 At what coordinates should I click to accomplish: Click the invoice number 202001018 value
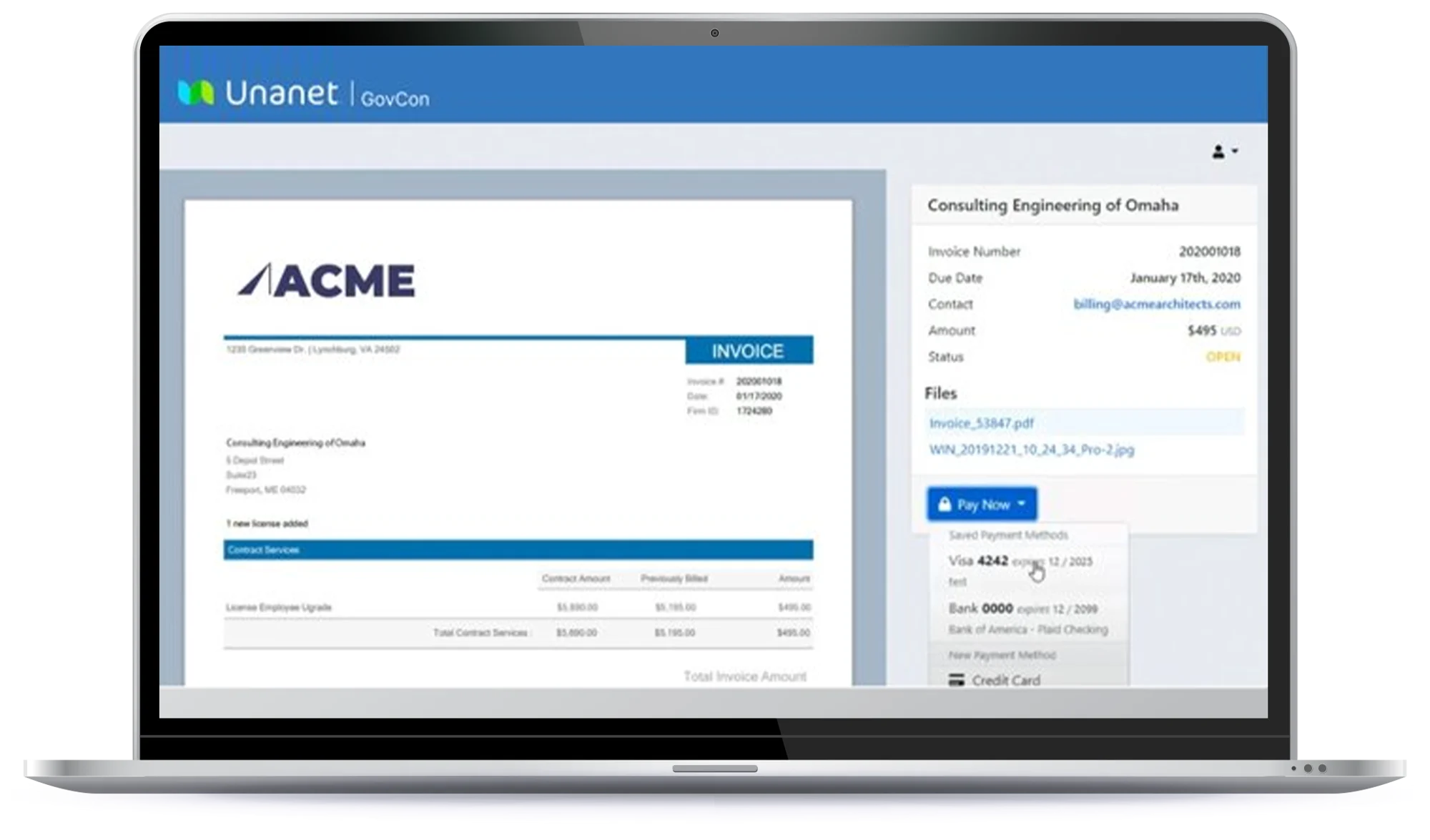pos(1209,252)
